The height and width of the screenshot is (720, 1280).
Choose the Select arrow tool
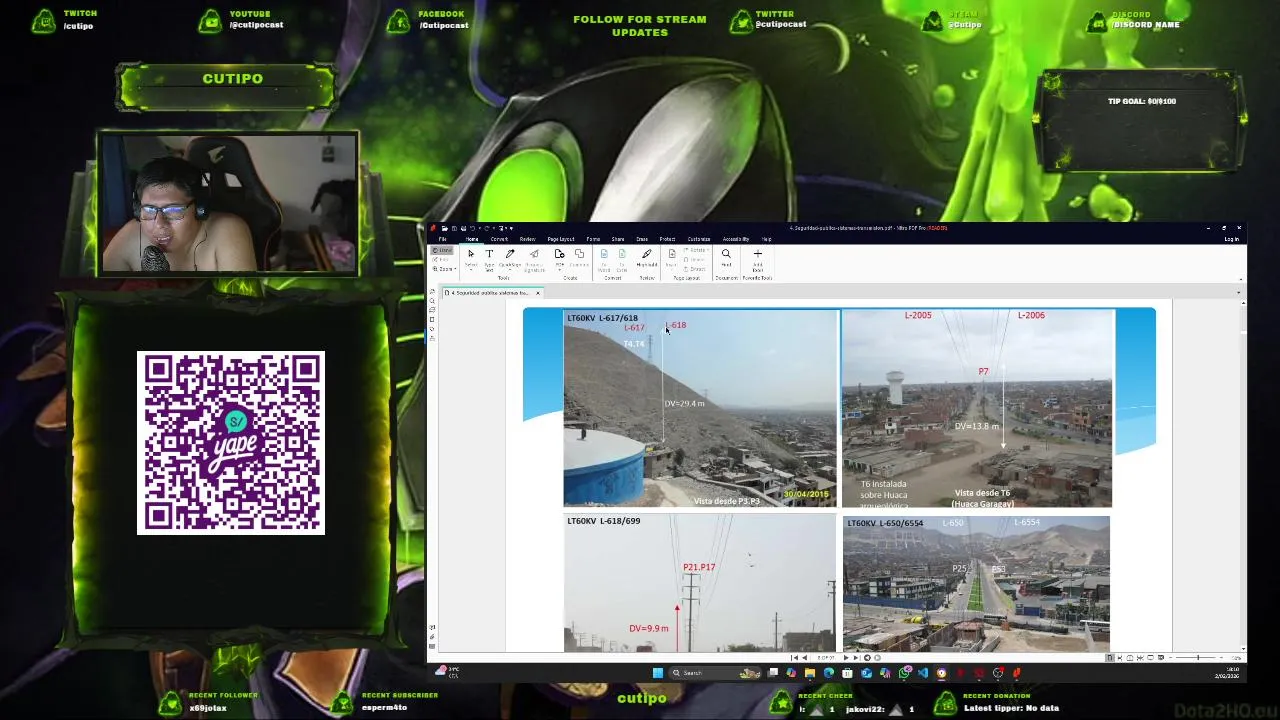[x=470, y=256]
